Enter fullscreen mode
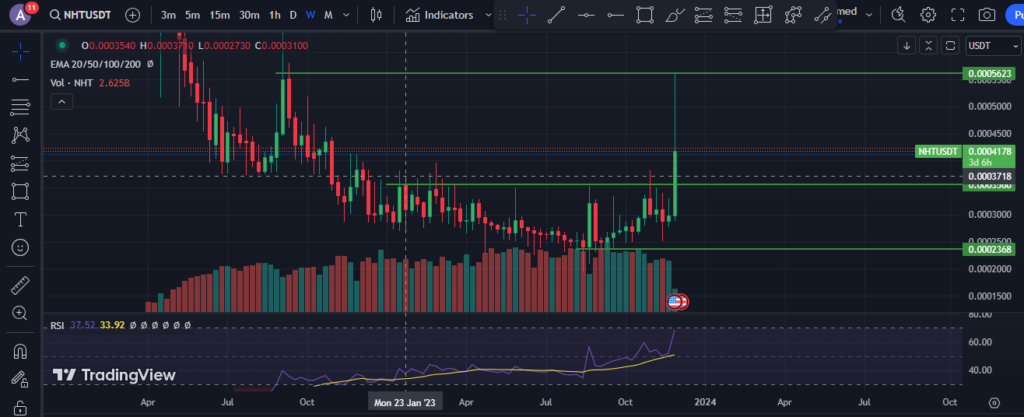This screenshot has width=1024, height=417. [x=957, y=15]
